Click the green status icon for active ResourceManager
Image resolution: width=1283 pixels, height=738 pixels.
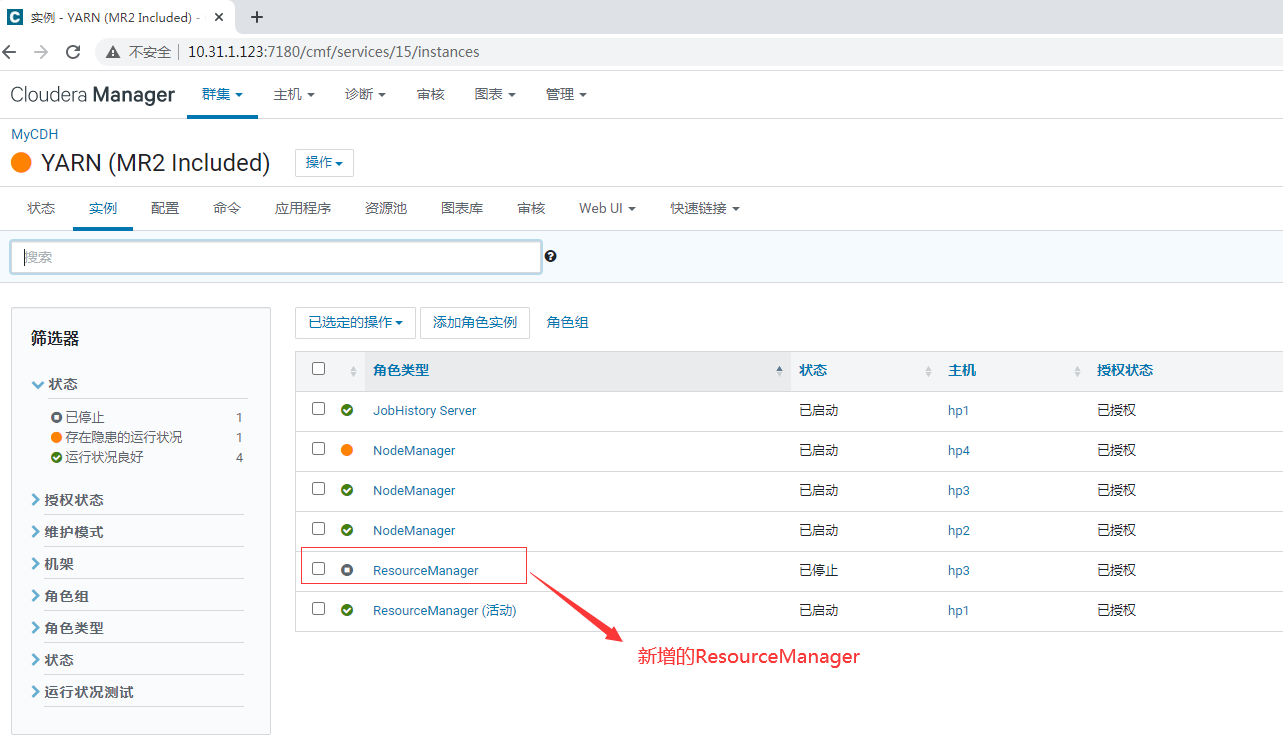(x=347, y=610)
